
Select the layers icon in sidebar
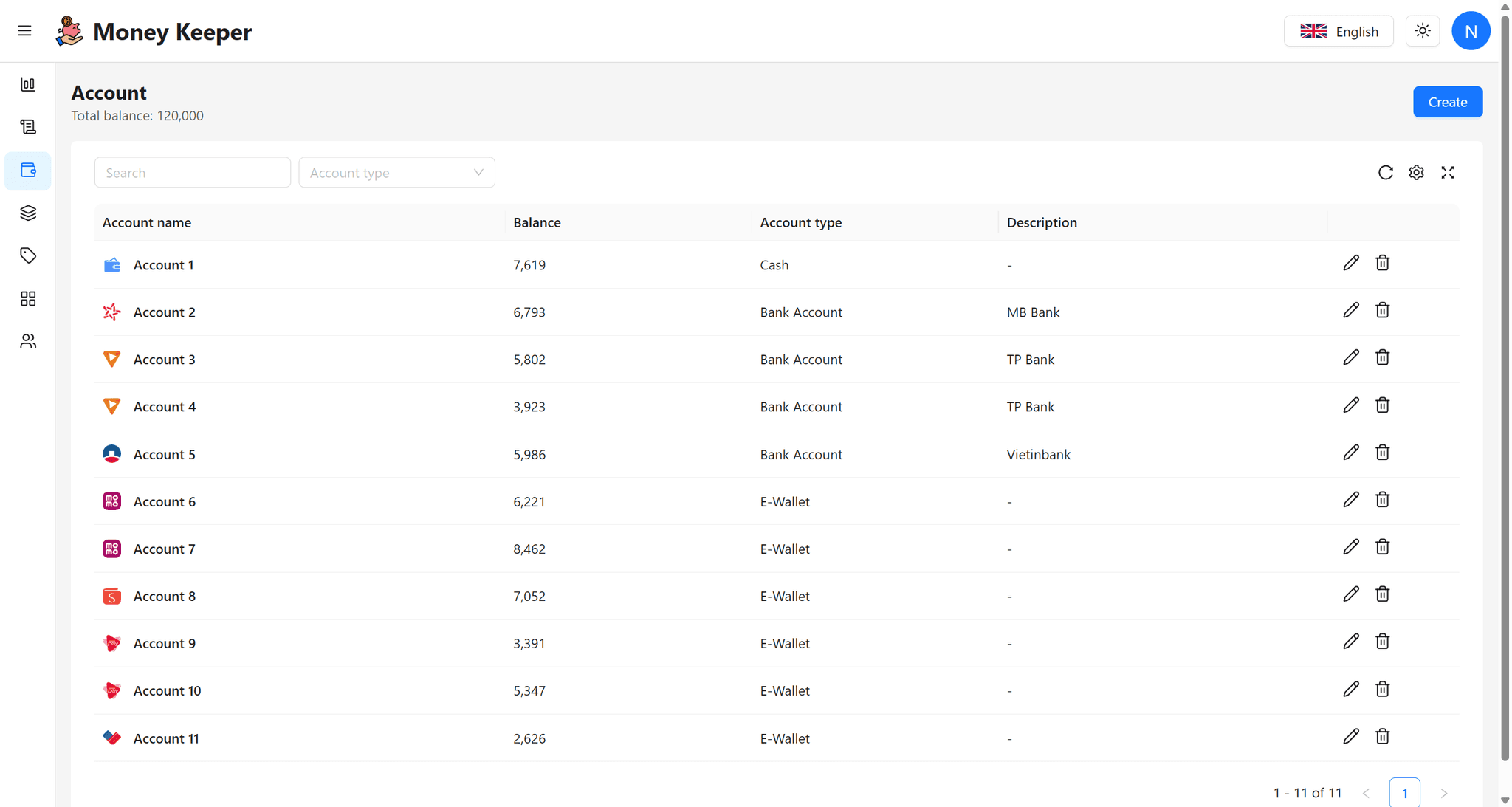[x=28, y=213]
